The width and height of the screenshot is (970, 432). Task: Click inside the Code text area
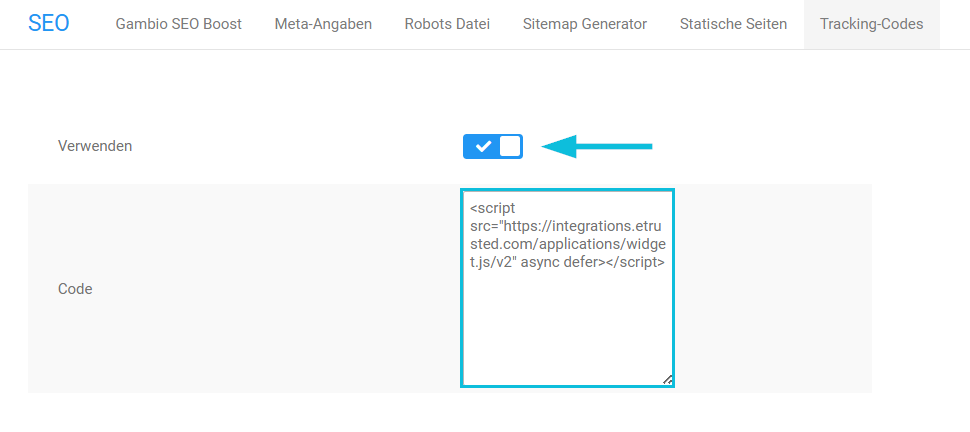[x=567, y=288]
